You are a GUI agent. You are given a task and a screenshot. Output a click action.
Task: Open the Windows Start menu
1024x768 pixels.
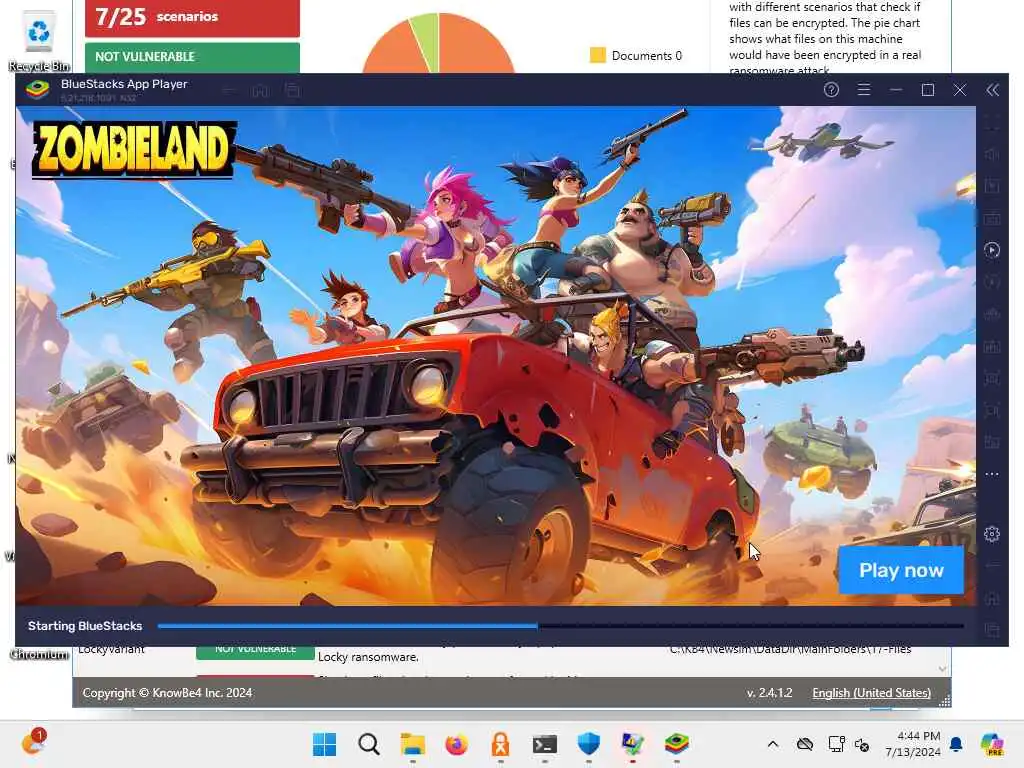pyautogui.click(x=325, y=744)
